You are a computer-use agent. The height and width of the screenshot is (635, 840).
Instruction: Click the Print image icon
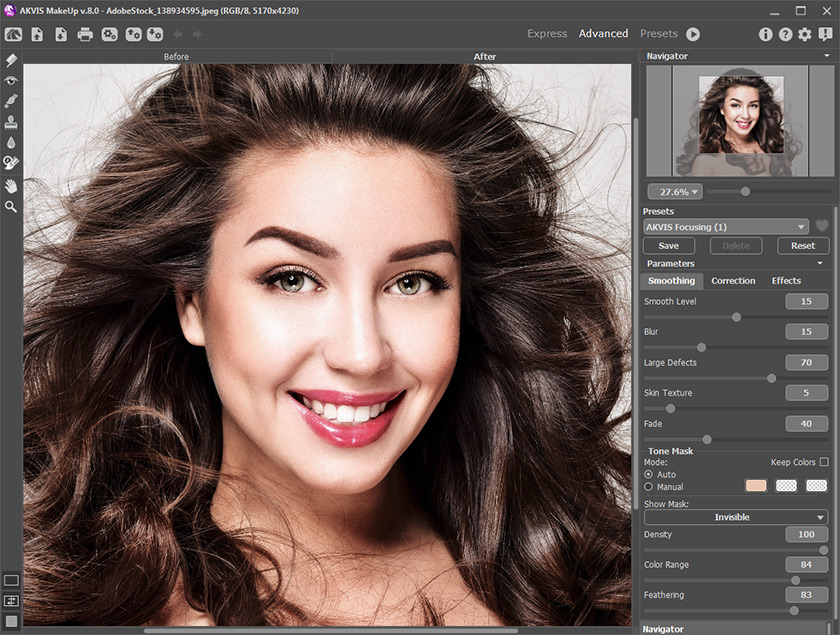coord(85,34)
